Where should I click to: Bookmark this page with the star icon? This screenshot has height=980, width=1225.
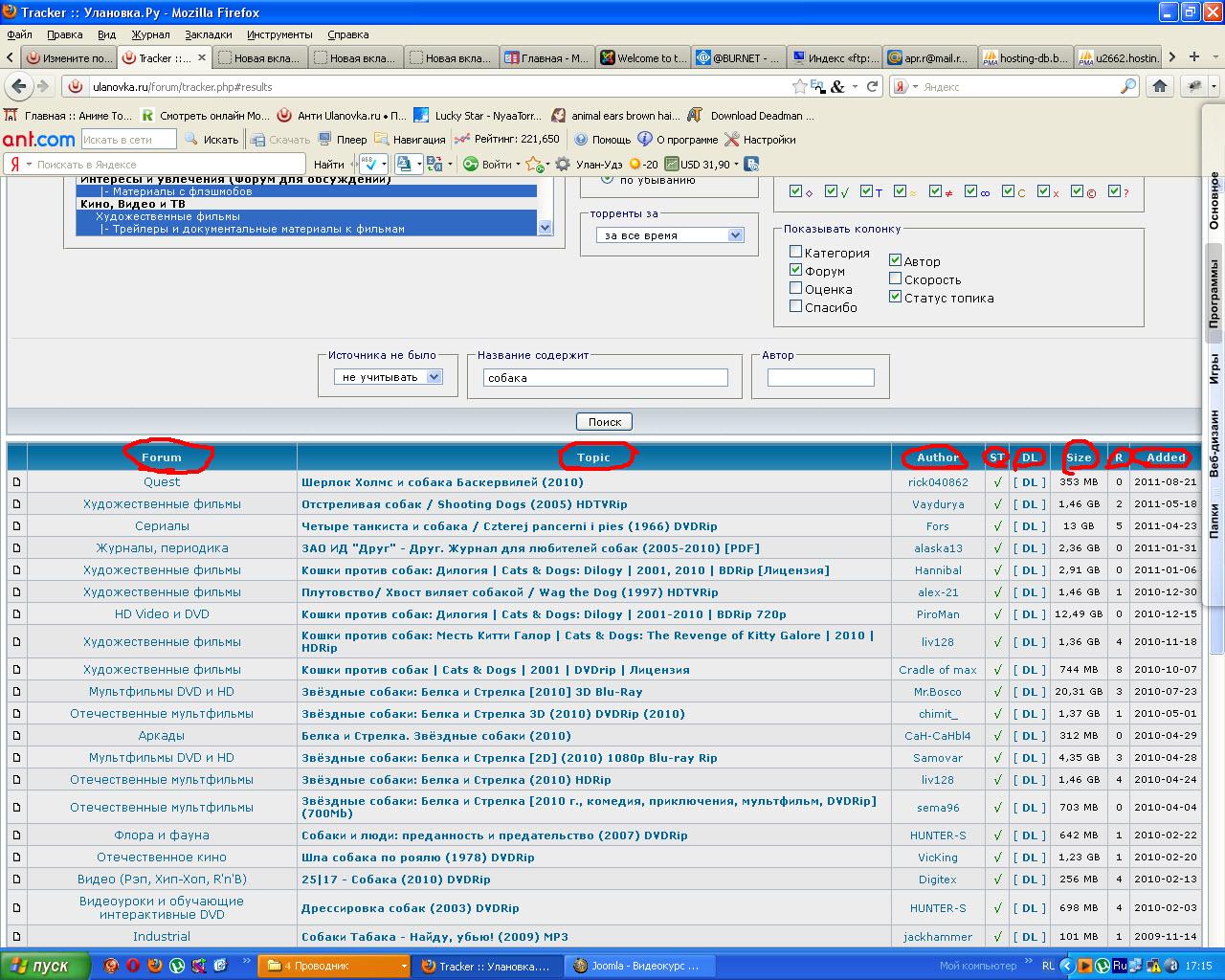click(x=799, y=86)
